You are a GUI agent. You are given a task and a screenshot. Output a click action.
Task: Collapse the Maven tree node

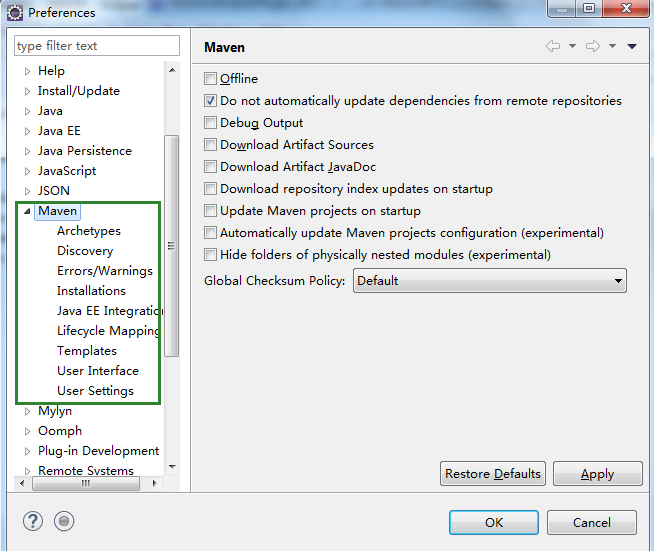tap(27, 211)
